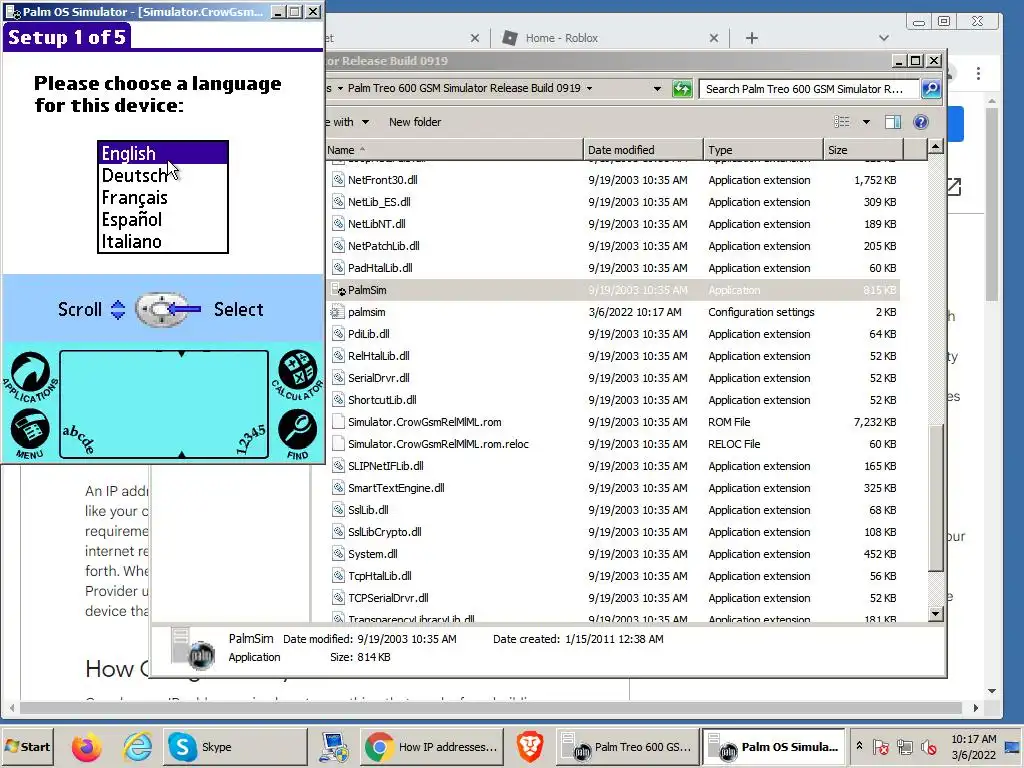This screenshot has height=768, width=1024.
Task: Close the Home - Roblox tab
Action: pyautogui.click(x=714, y=38)
